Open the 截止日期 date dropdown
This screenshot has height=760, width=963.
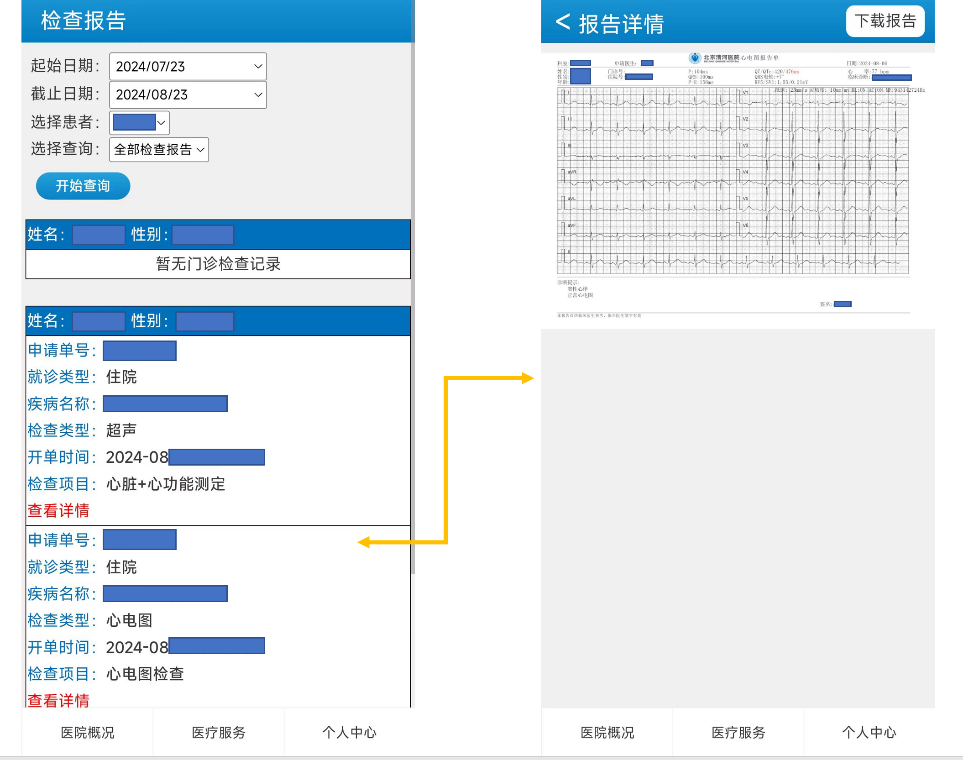(188, 94)
